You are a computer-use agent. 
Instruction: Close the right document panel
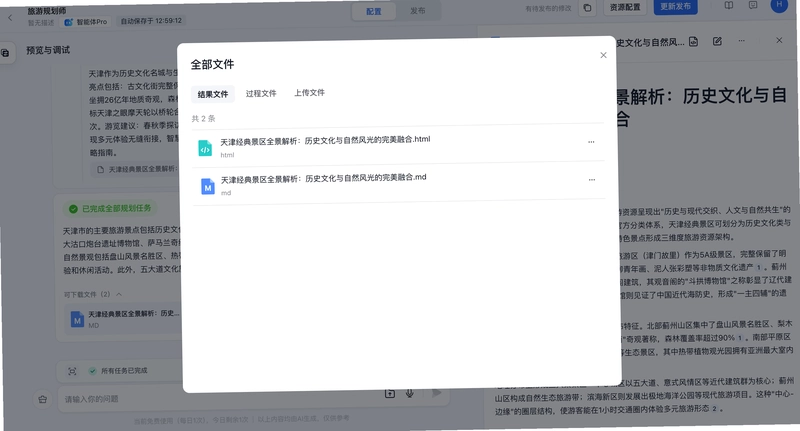pyautogui.click(x=779, y=40)
